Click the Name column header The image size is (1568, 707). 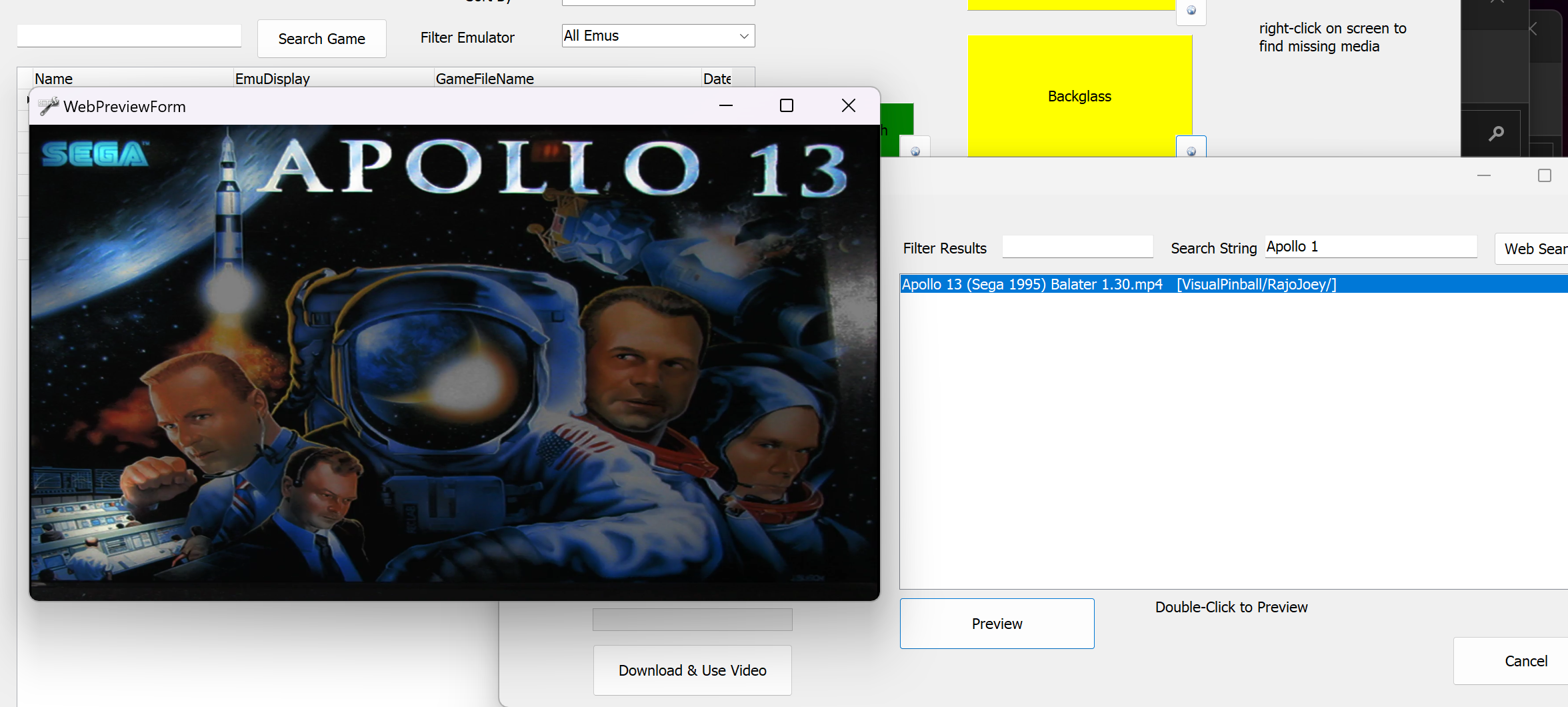click(x=53, y=78)
